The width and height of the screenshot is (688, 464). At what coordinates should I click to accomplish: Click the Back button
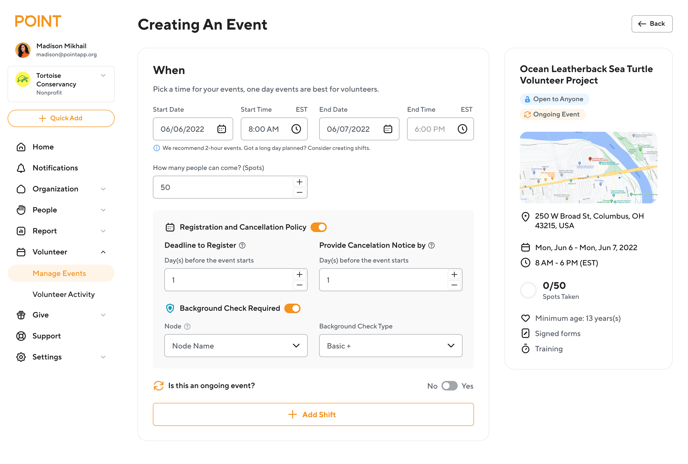(x=652, y=24)
